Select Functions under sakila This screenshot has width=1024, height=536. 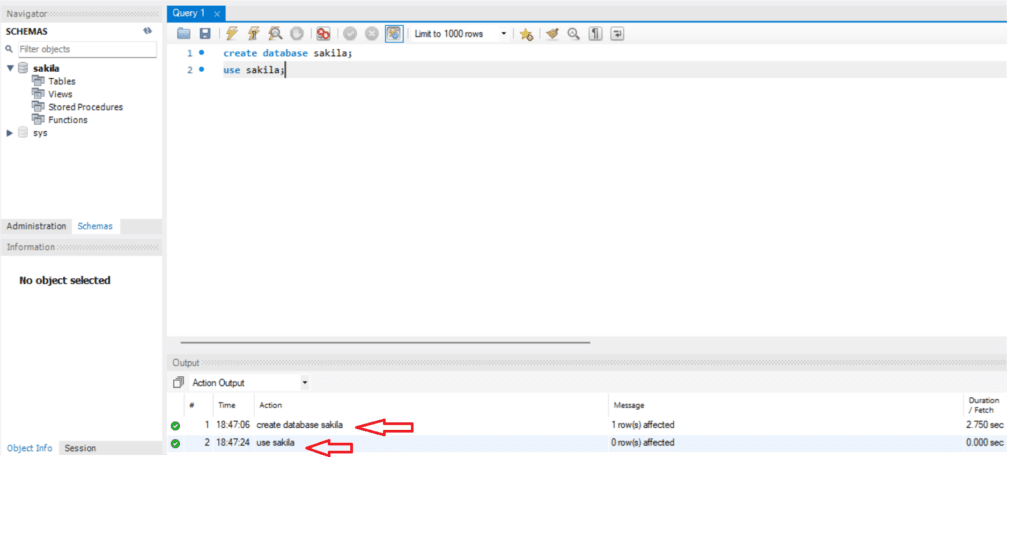point(68,120)
